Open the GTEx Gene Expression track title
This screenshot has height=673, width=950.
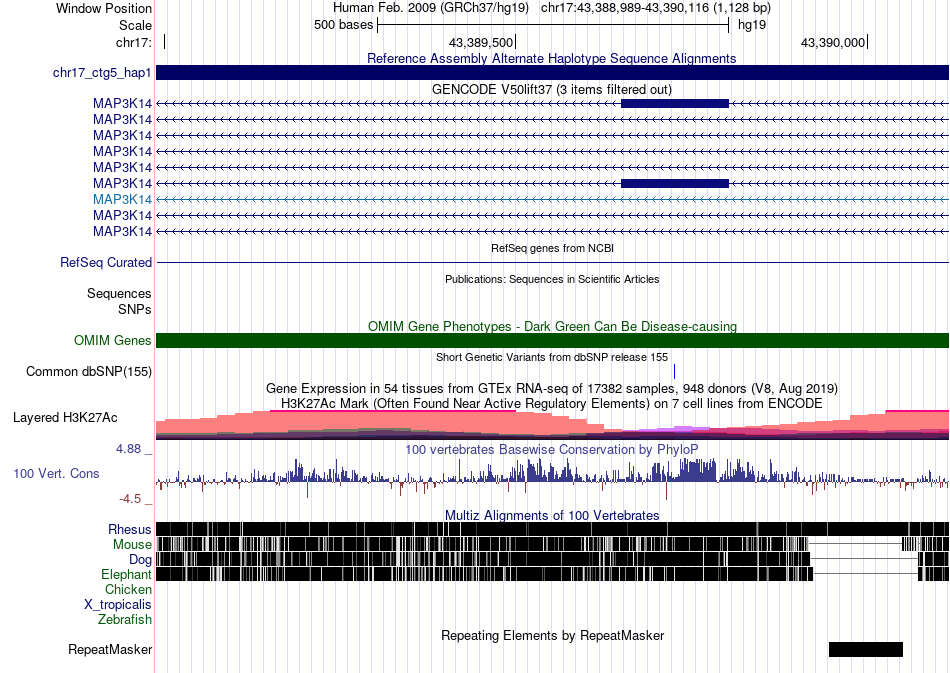click(x=552, y=388)
